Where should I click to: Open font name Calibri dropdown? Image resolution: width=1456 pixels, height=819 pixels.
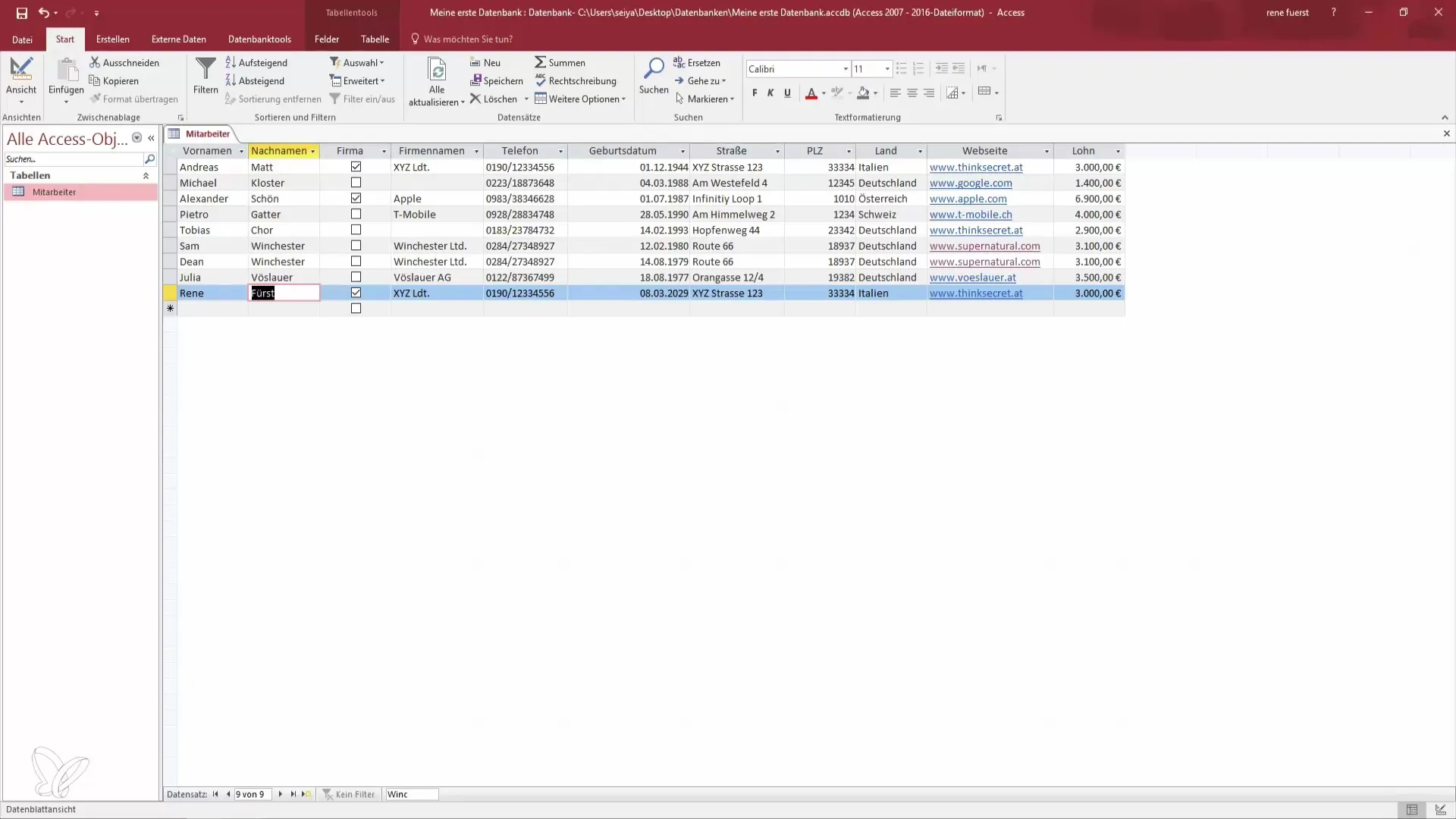(x=846, y=69)
